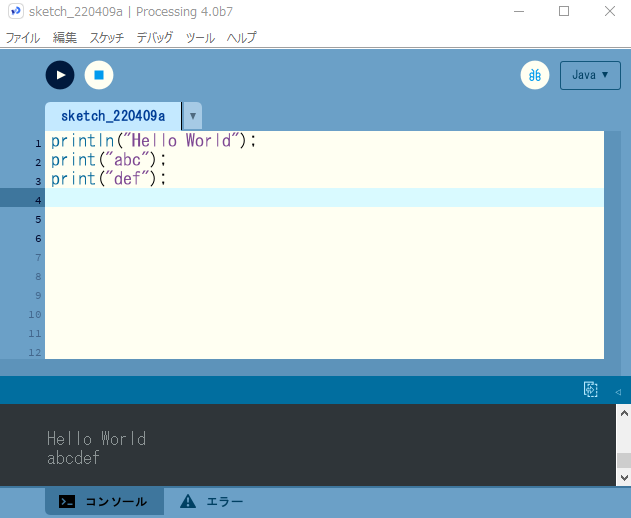Switch to the コンソール tab
The width and height of the screenshot is (631, 518).
104,502
